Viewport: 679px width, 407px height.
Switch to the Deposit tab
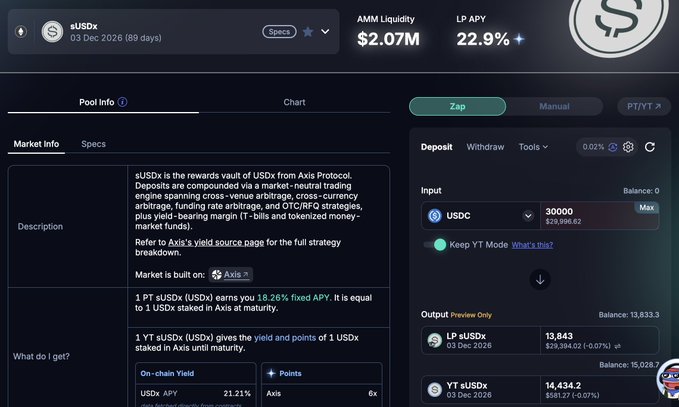436,147
